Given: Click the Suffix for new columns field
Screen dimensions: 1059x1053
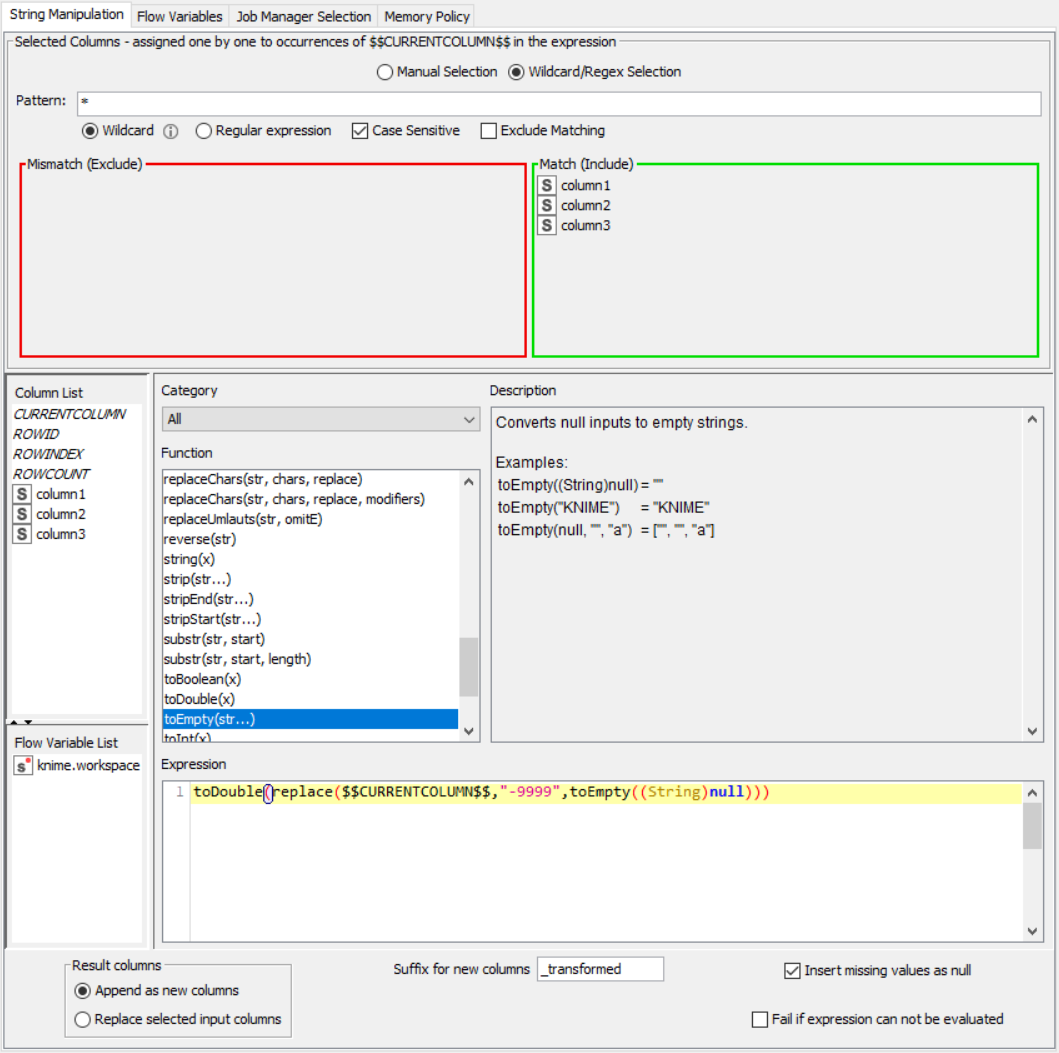Looking at the screenshot, I should point(600,969).
